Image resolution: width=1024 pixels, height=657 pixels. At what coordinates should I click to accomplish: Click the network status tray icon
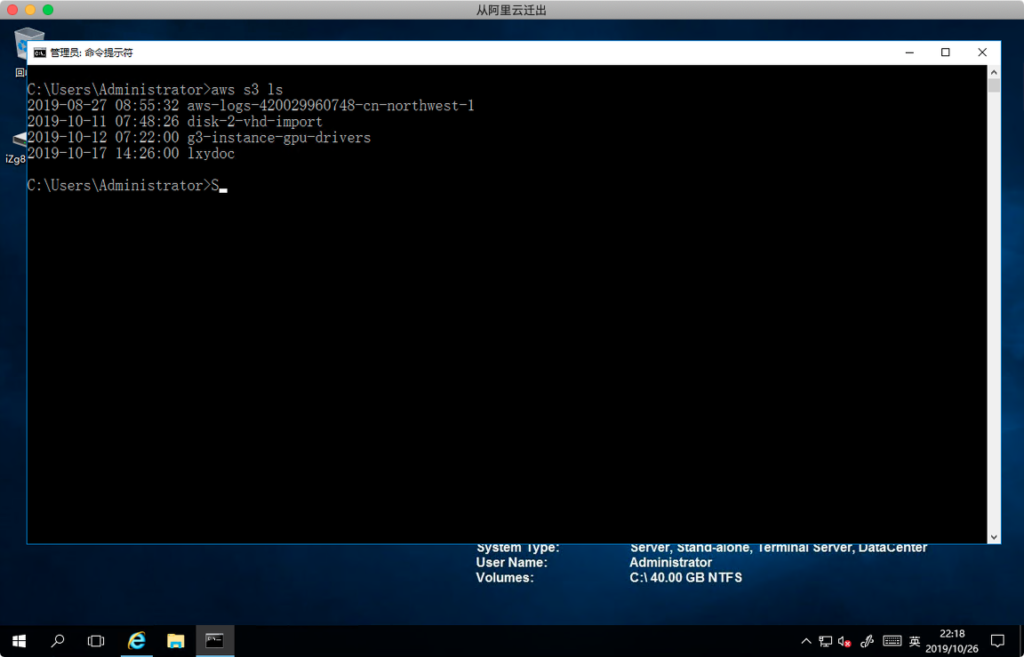point(825,641)
